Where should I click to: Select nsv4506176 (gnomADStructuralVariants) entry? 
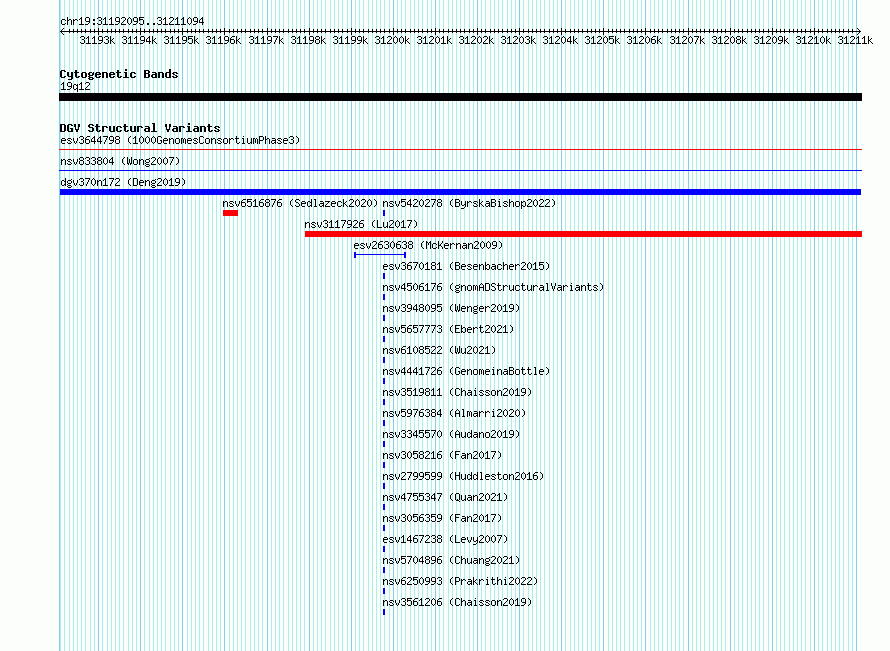point(493,287)
